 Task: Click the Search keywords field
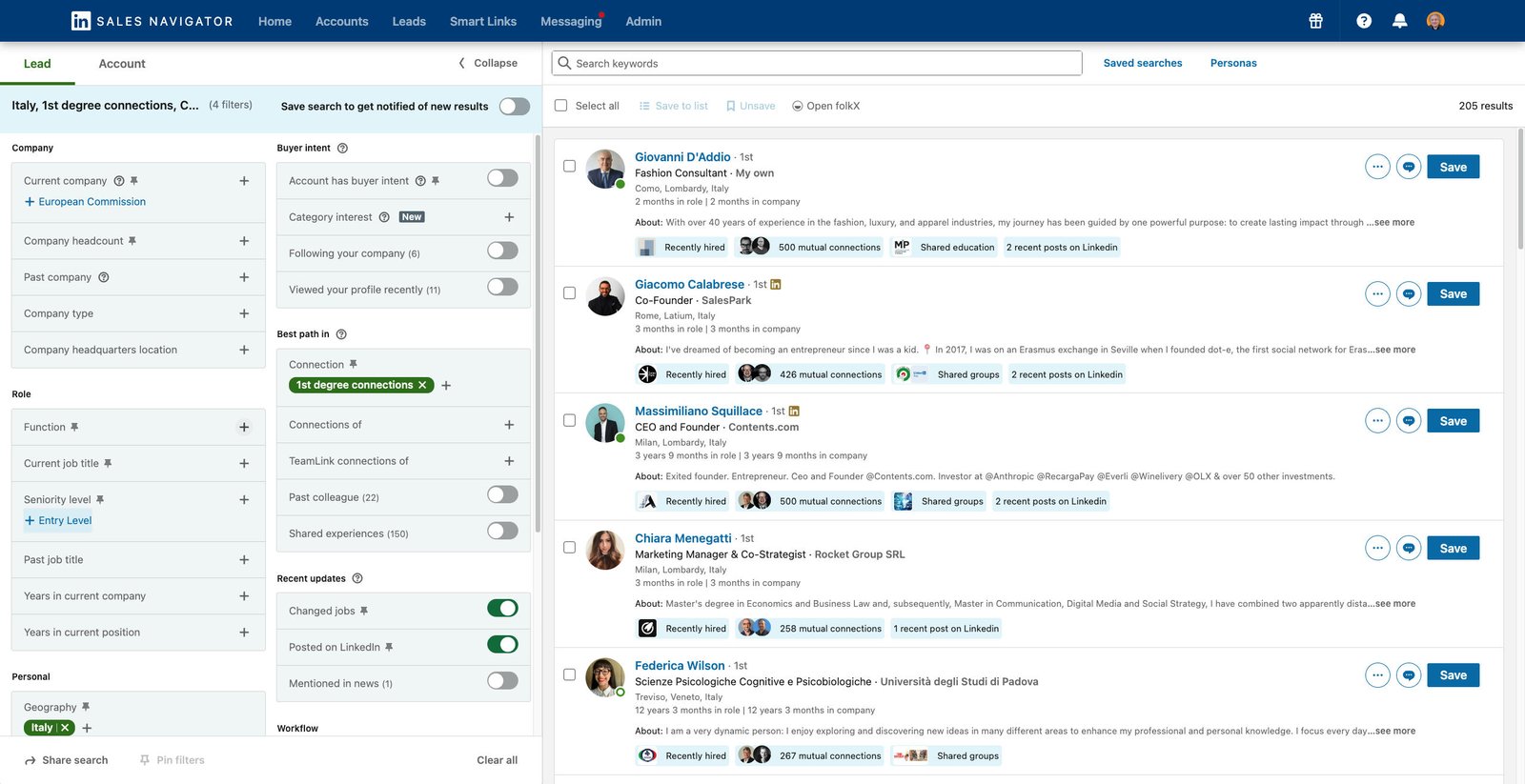click(x=817, y=63)
